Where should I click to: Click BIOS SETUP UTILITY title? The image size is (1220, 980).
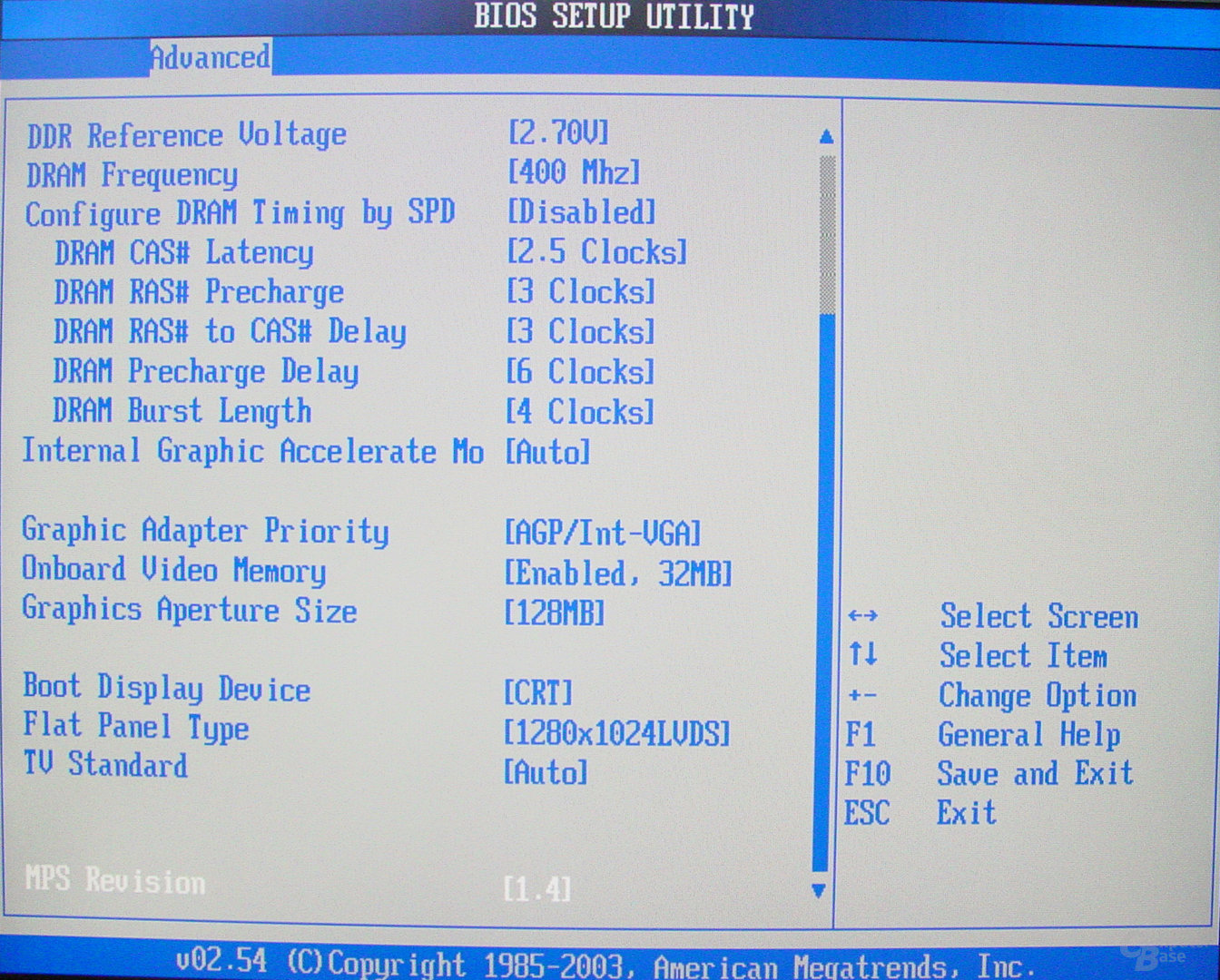pyautogui.click(x=615, y=16)
